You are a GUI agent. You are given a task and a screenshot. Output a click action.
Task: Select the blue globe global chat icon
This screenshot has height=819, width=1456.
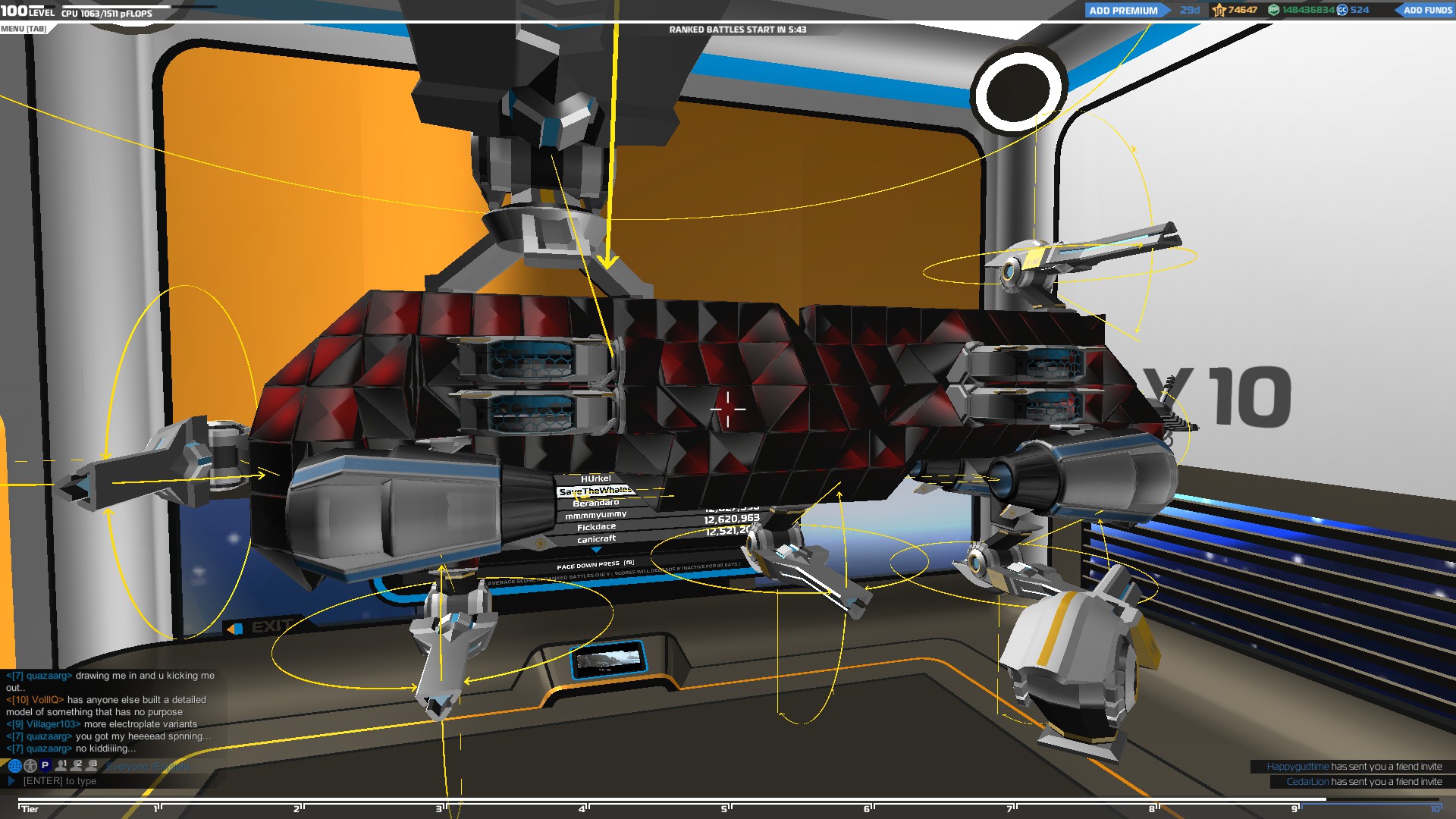14,766
